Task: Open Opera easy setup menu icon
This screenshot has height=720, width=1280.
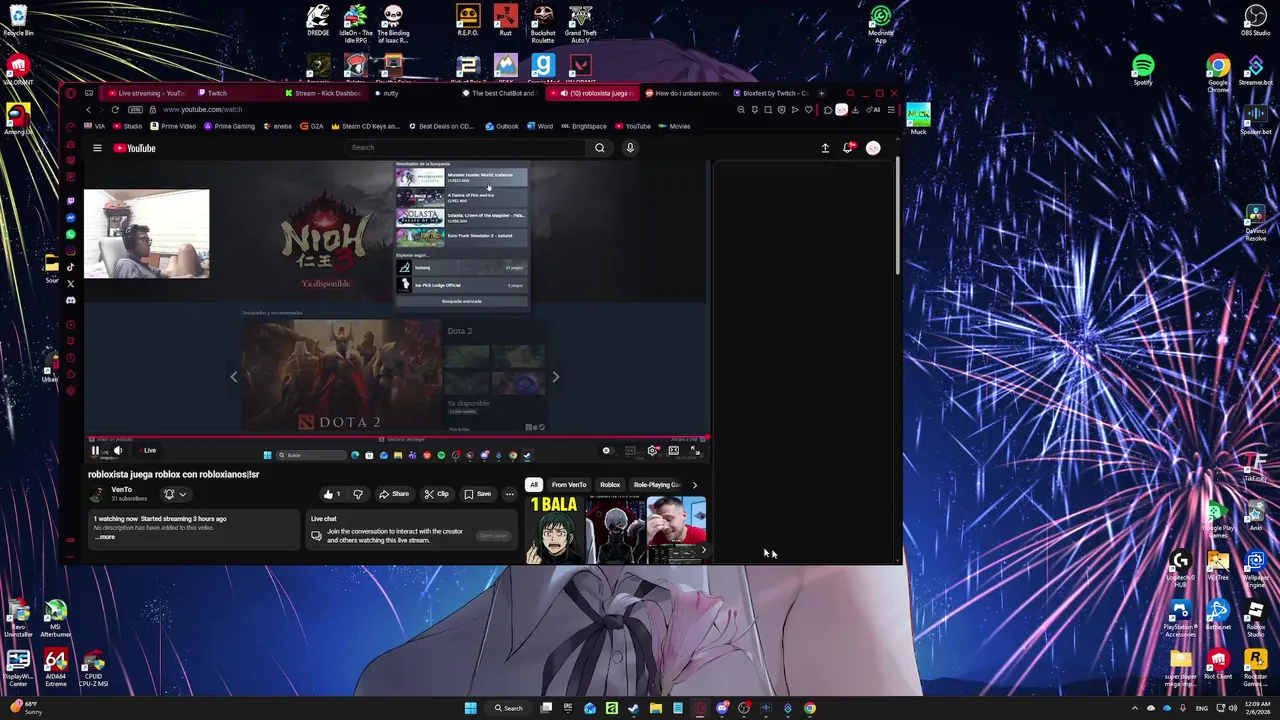Action: click(890, 109)
